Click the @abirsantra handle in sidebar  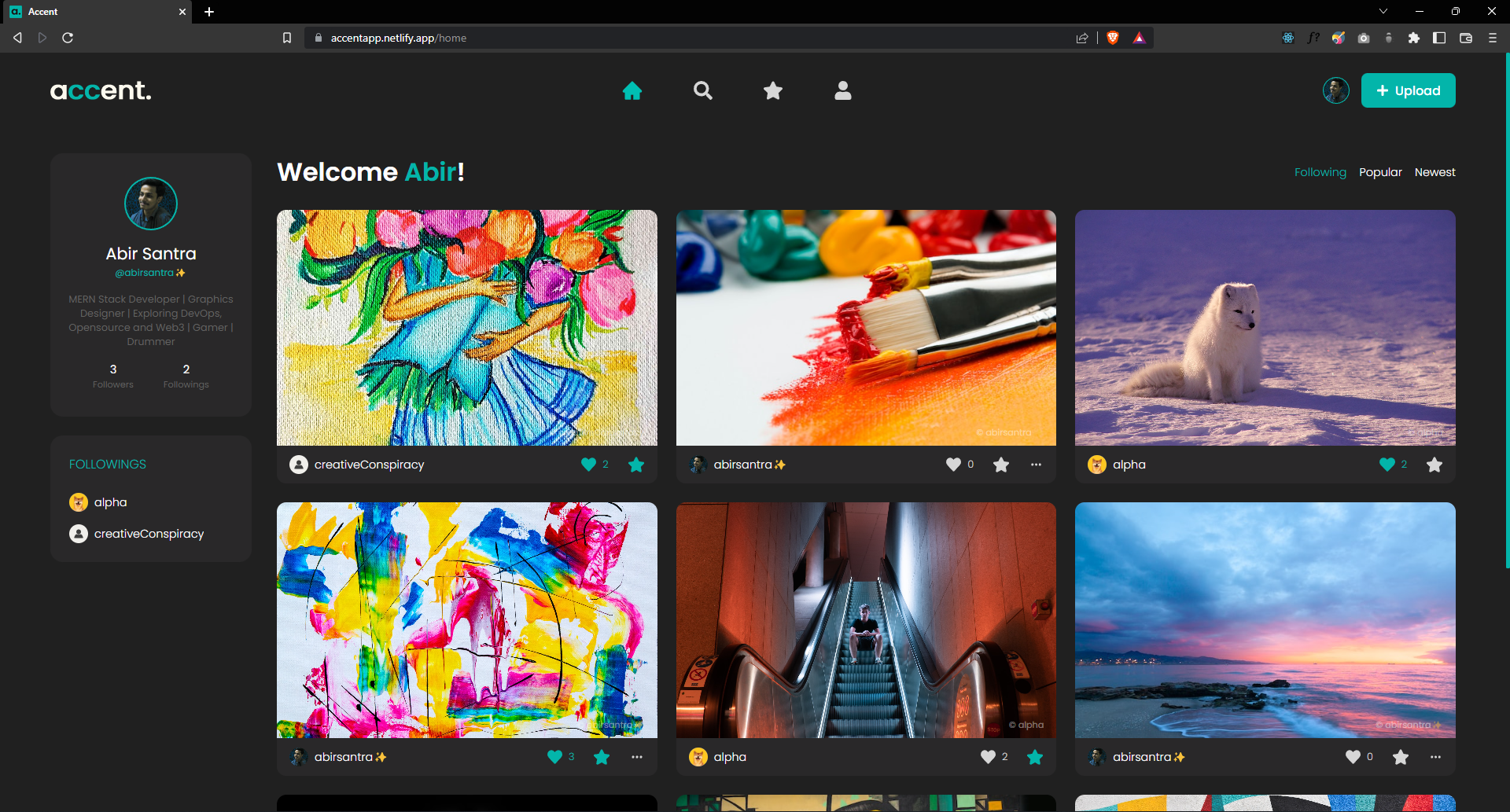150,273
